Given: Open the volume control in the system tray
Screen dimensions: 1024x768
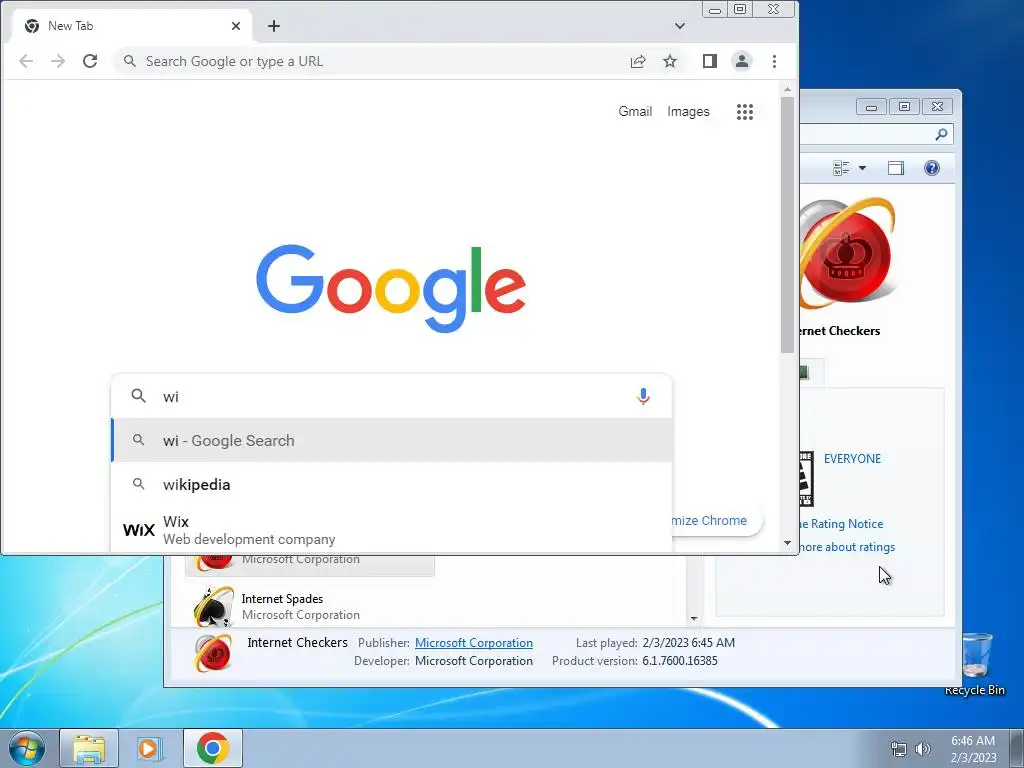Looking at the screenshot, I should tap(923, 749).
